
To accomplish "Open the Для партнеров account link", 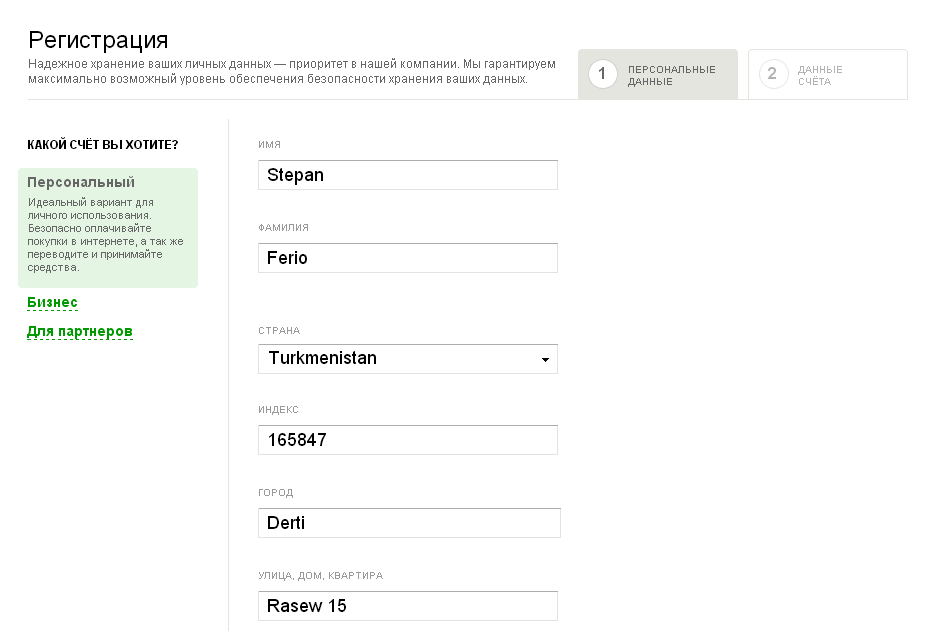I will coord(80,332).
